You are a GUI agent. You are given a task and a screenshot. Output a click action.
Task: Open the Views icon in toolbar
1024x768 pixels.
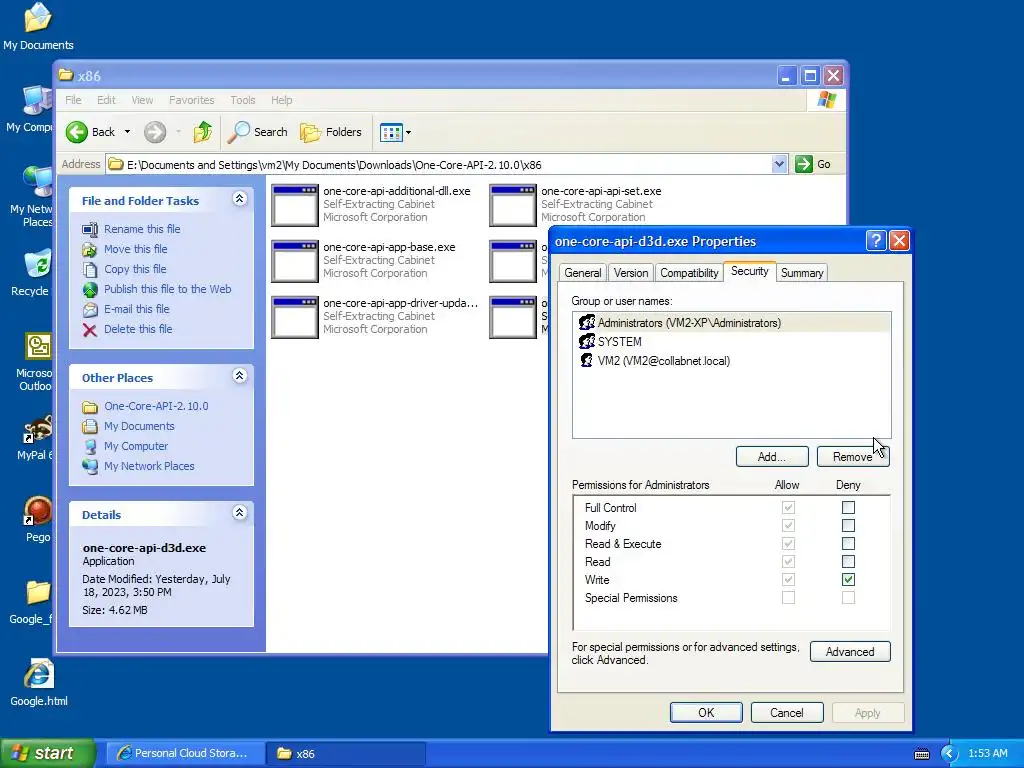[391, 133]
